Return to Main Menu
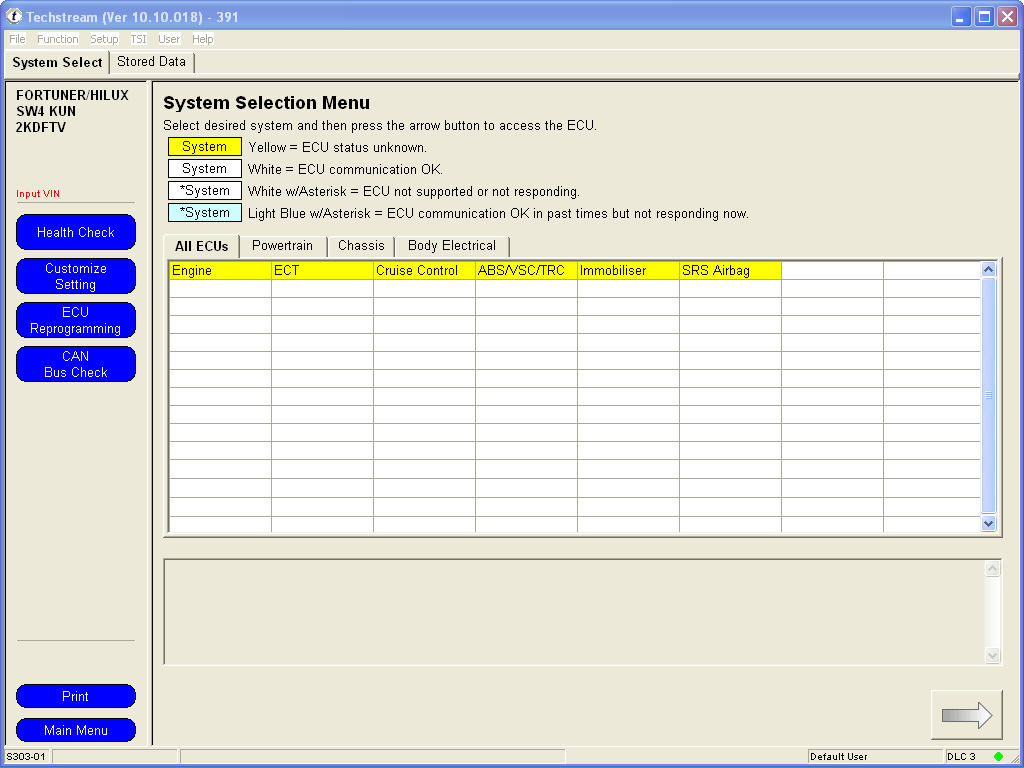1024x768 pixels. click(x=76, y=730)
